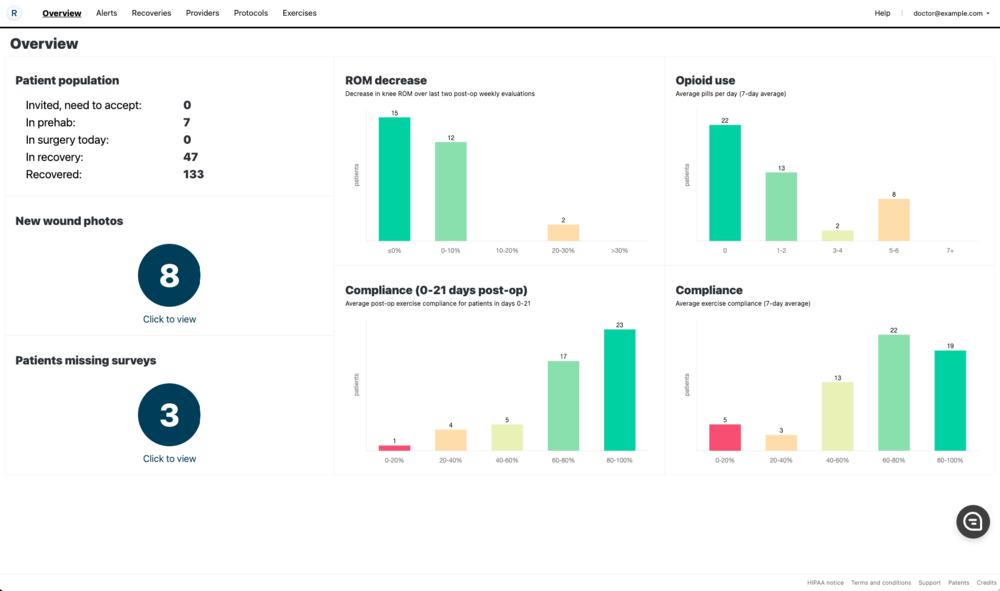Click to view under New wound photos

[x=169, y=319]
